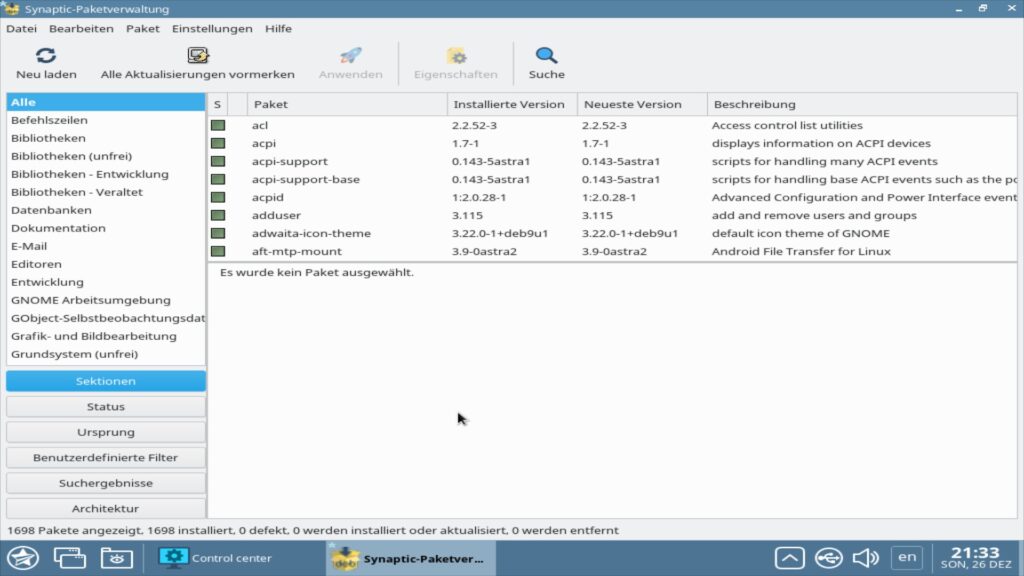Screen dimensions: 1024x576
Task: Select the aft-mtp-mount package name
Action: (x=296, y=251)
